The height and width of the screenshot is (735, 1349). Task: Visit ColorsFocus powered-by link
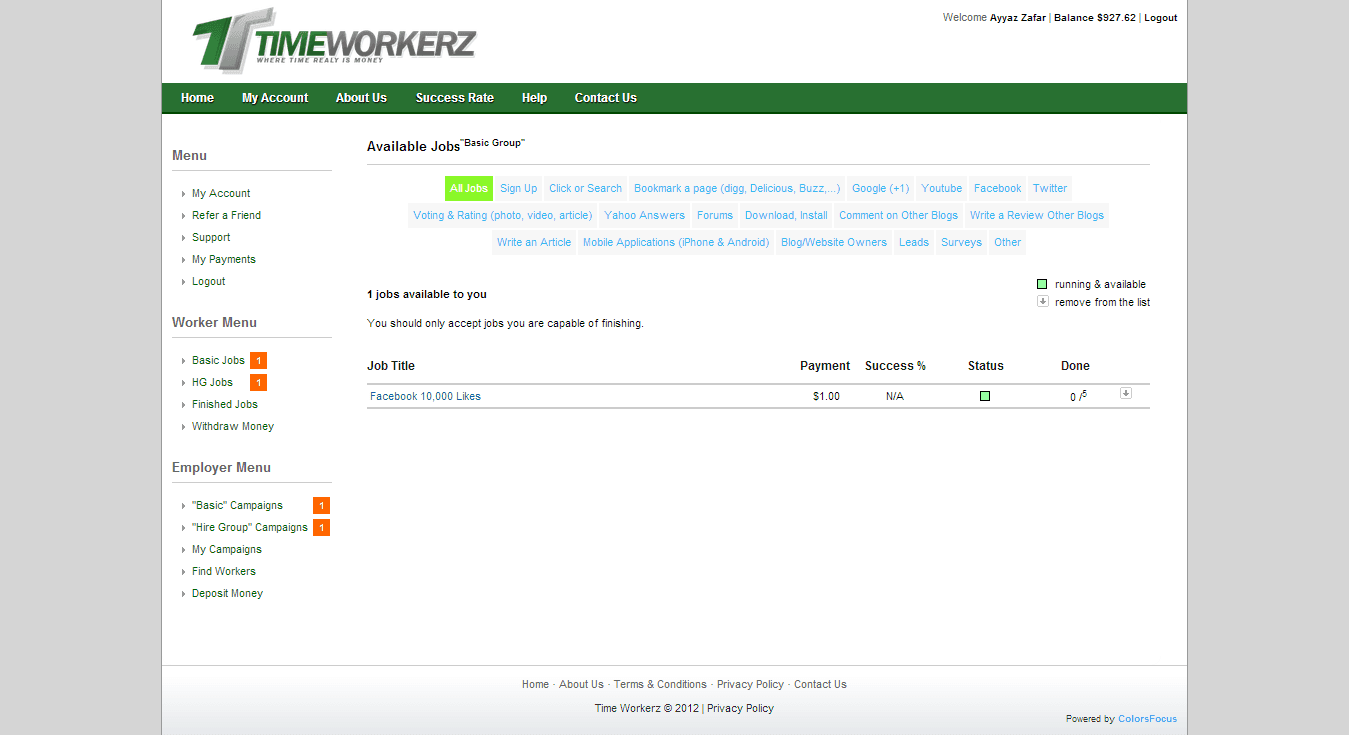pyautogui.click(x=1147, y=719)
